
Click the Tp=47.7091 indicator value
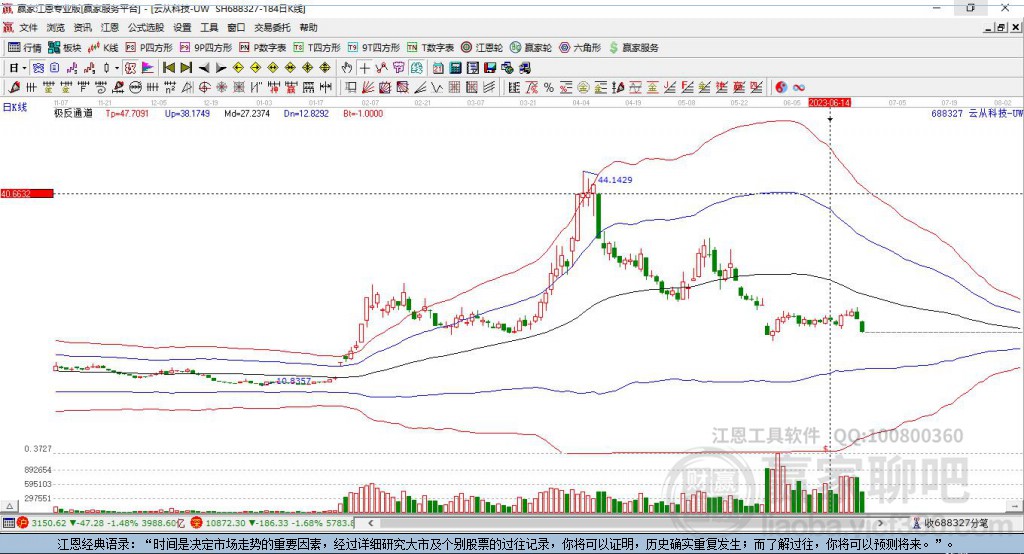pyautogui.click(x=127, y=114)
